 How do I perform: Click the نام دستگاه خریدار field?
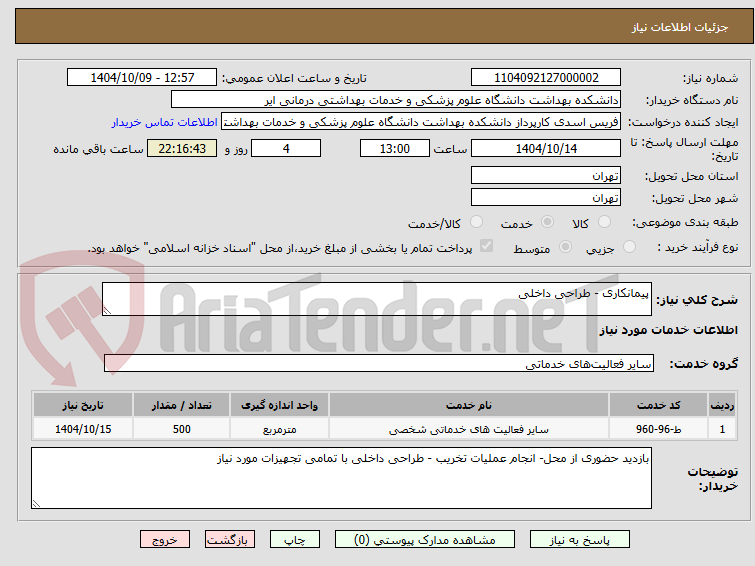(396, 100)
